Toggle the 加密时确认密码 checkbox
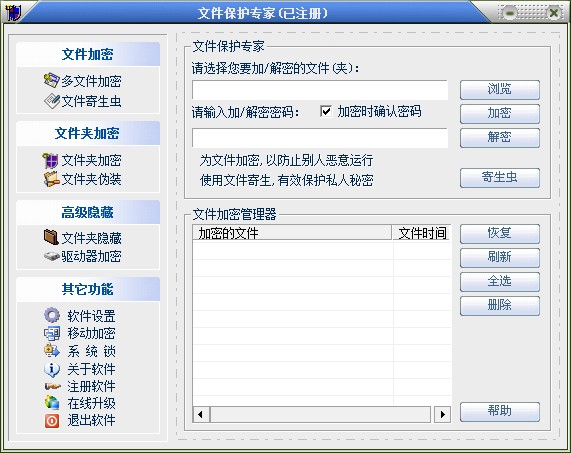This screenshot has width=571, height=453. click(326, 111)
